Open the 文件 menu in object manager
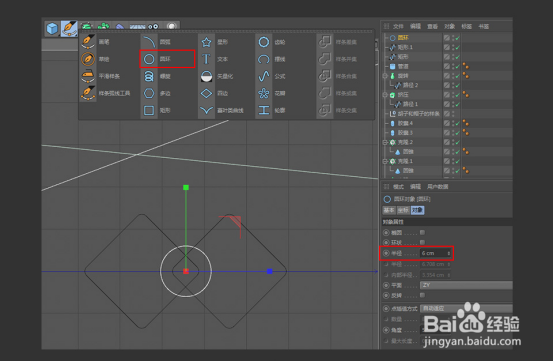The image size is (553, 361). tap(398, 26)
